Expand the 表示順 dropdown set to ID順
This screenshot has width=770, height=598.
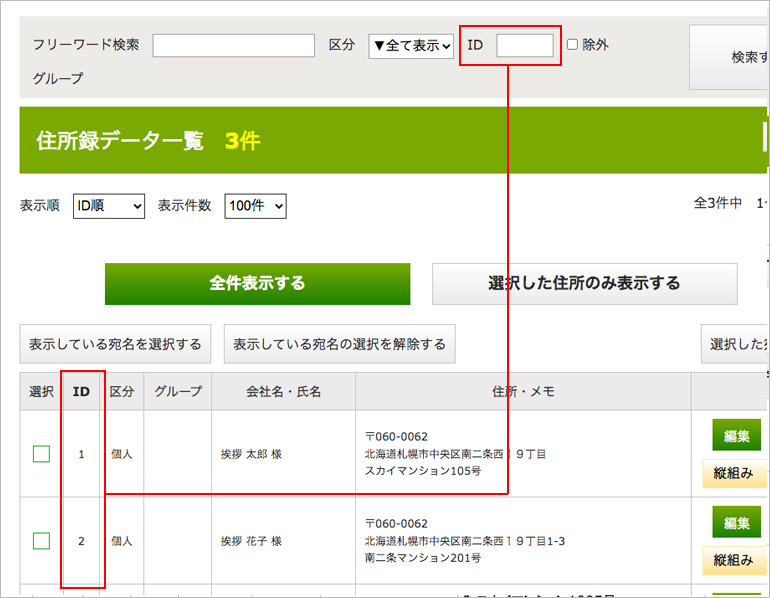click(108, 206)
